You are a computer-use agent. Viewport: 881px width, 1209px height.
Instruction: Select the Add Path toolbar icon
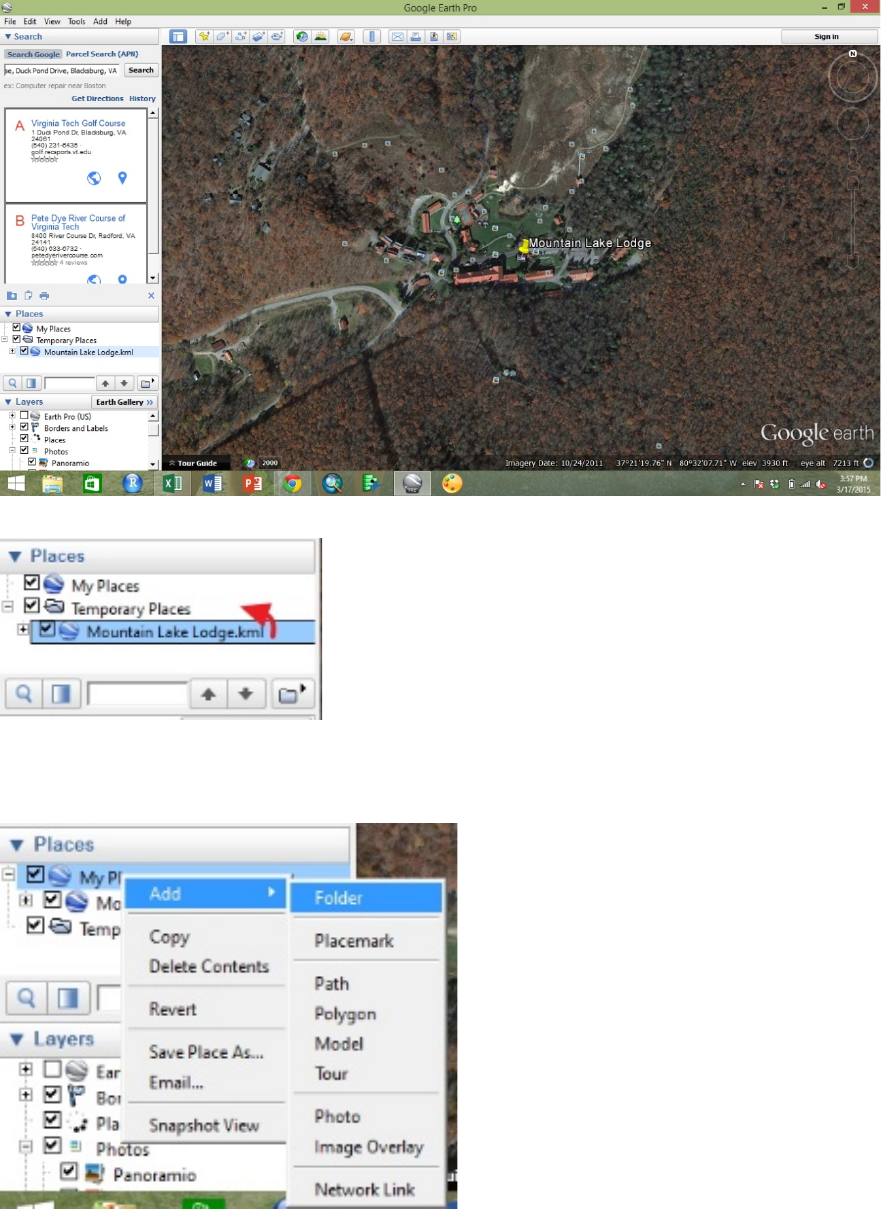(240, 37)
